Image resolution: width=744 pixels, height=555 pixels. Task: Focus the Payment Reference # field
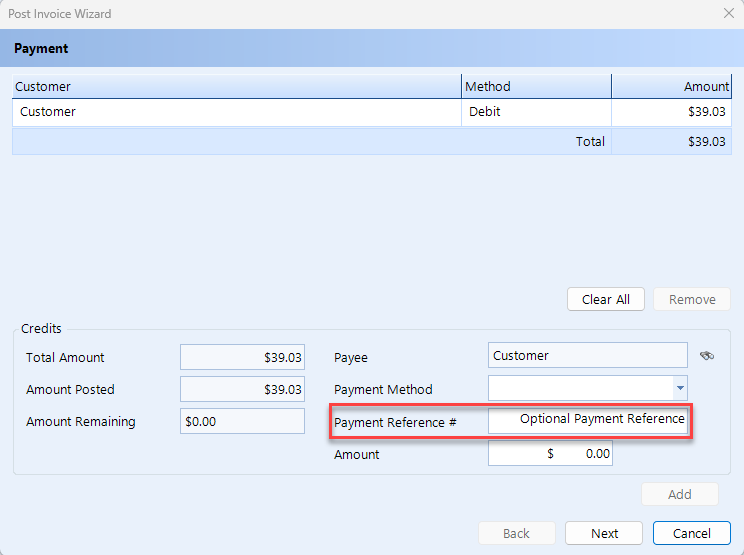[x=588, y=420]
